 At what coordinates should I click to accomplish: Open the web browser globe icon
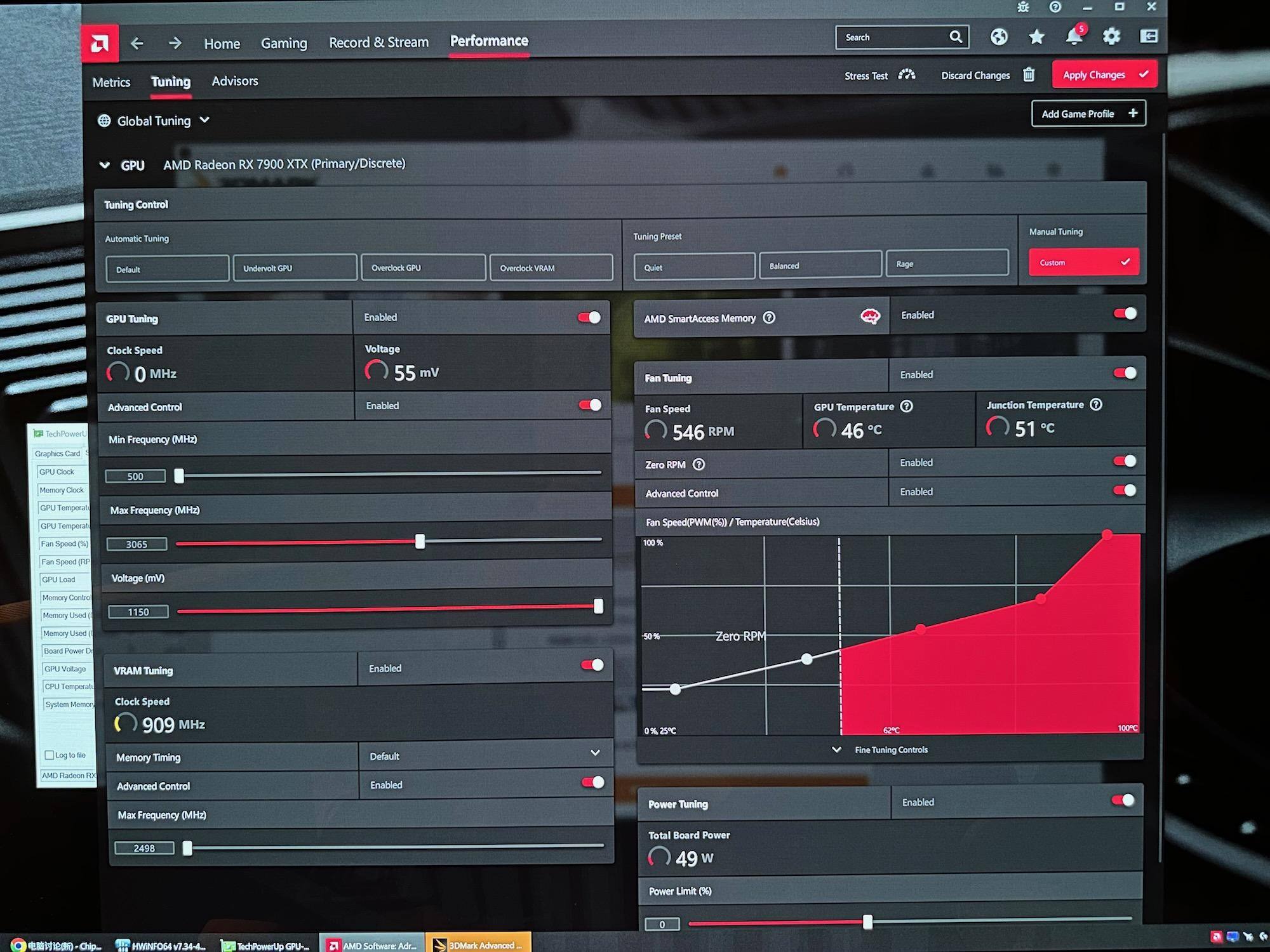999,37
